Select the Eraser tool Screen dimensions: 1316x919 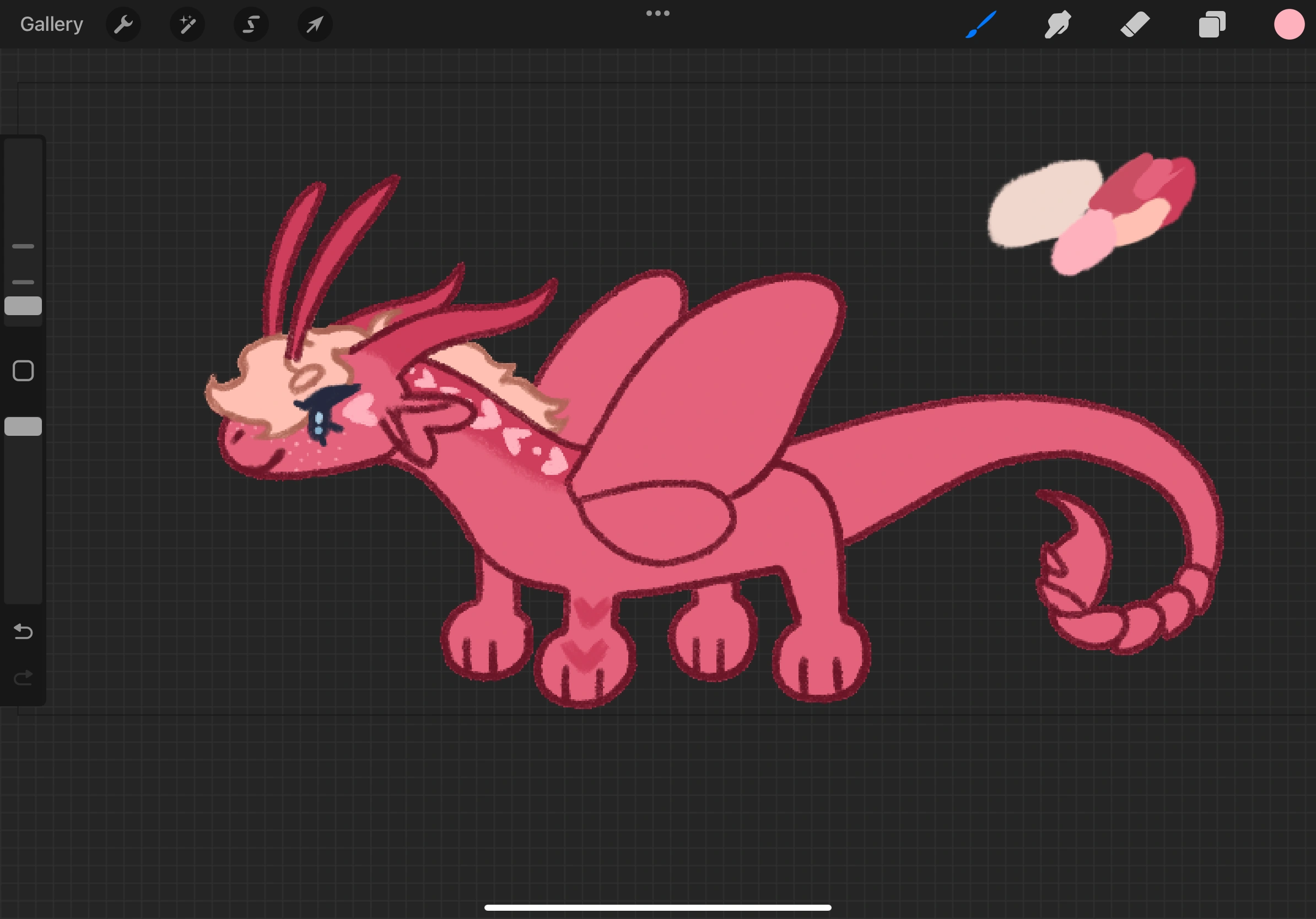pyautogui.click(x=1134, y=24)
